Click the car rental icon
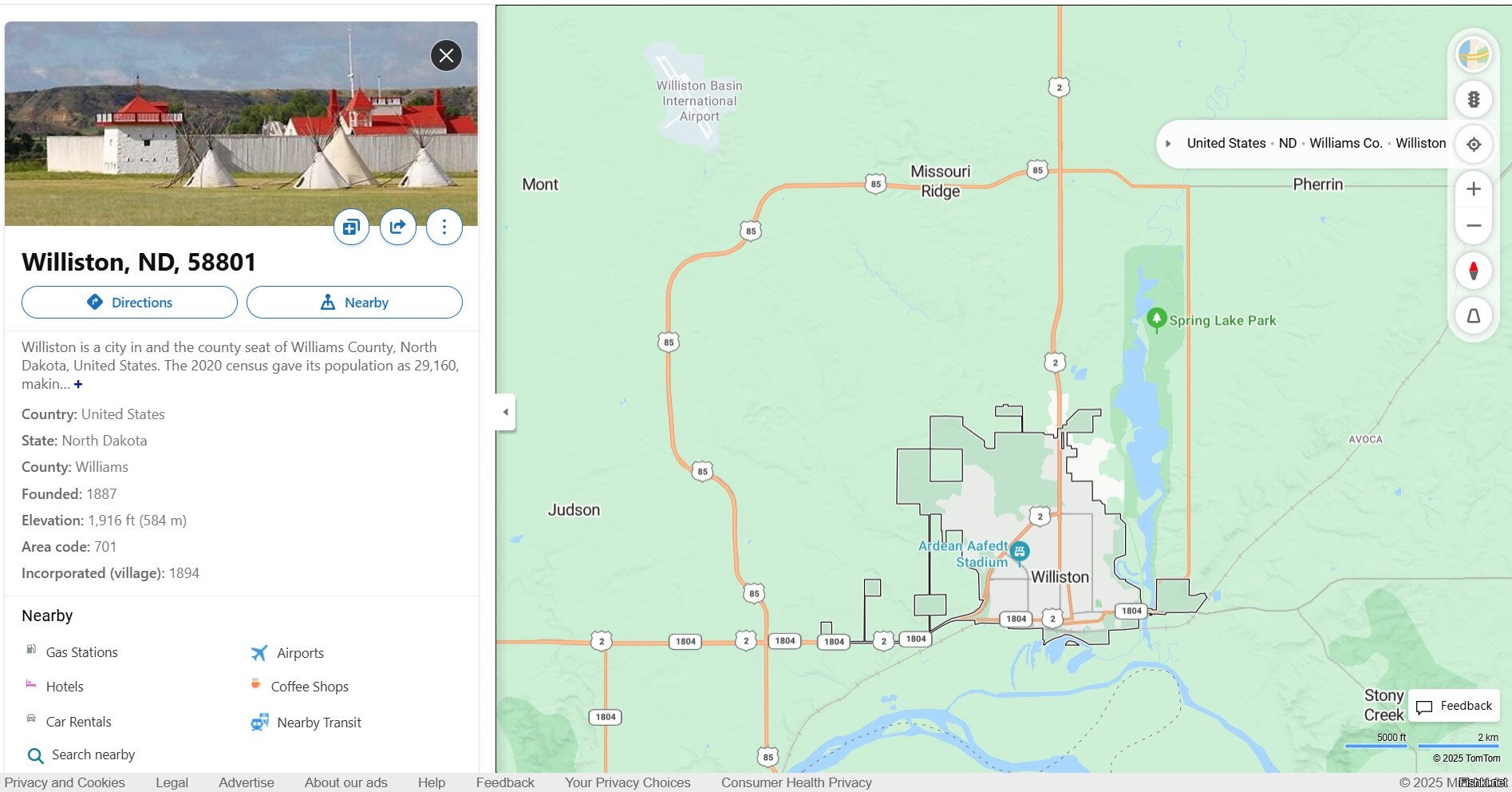1512x792 pixels. tap(31, 719)
